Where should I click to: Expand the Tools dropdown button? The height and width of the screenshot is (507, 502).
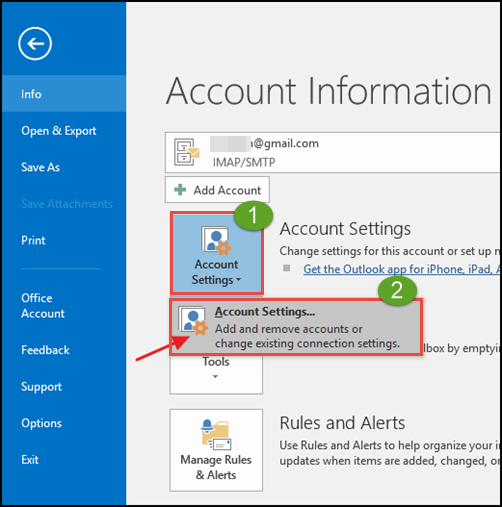(216, 374)
